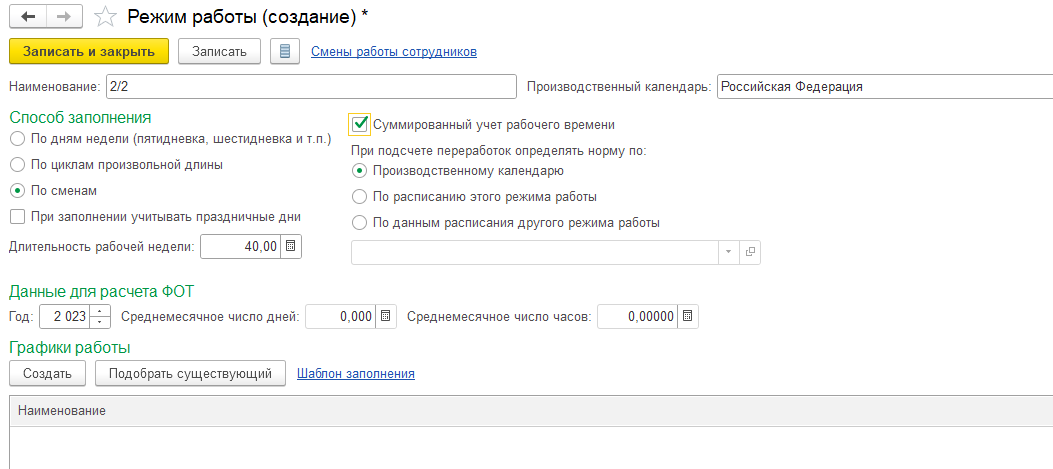Click the forward navigation arrow
Image resolution: width=1053 pixels, height=469 pixels.
click(64, 17)
